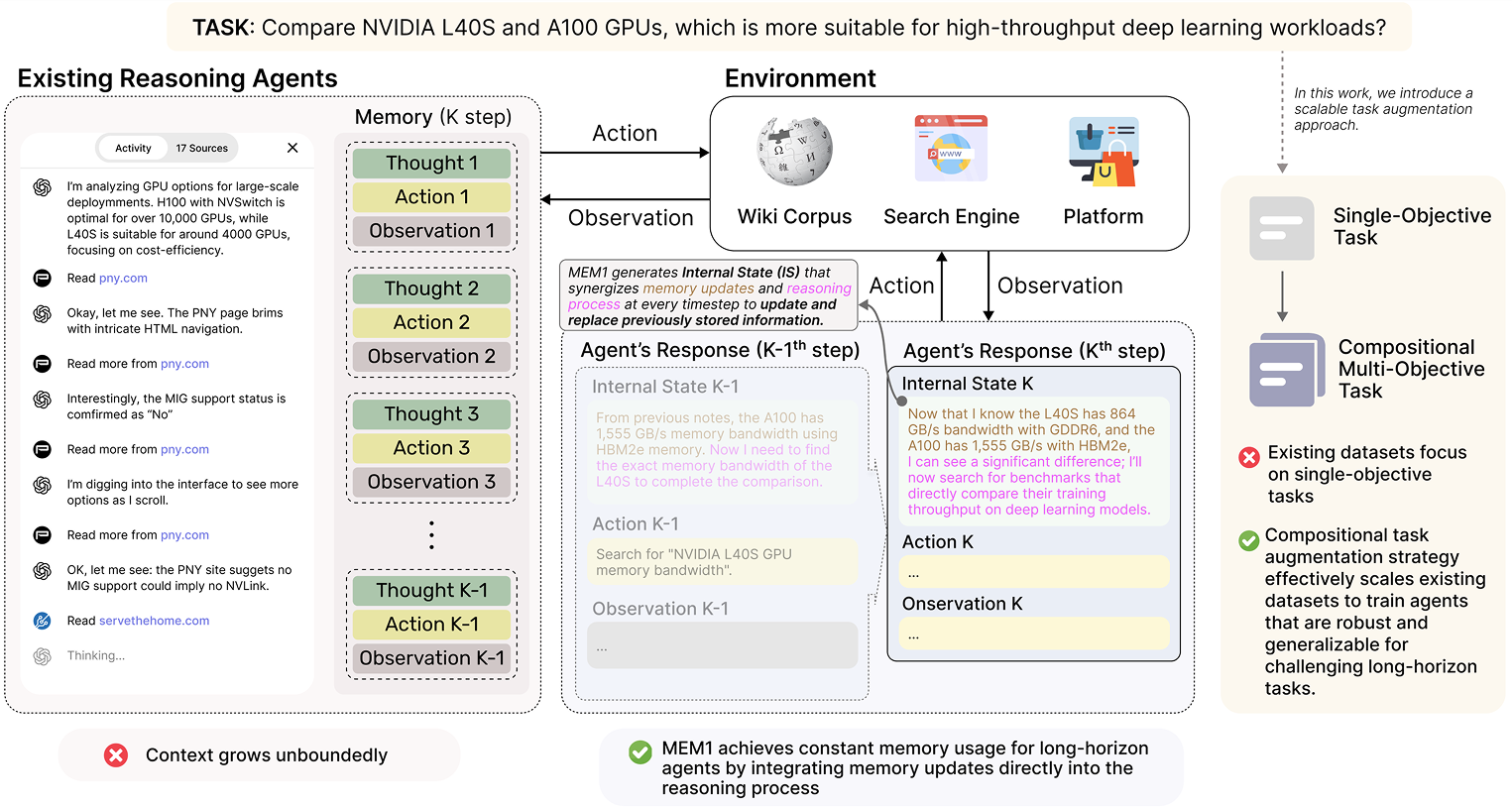Image resolution: width=1512 pixels, height=807 pixels.
Task: Click the yellow field under Action K
Action: click(x=1033, y=572)
